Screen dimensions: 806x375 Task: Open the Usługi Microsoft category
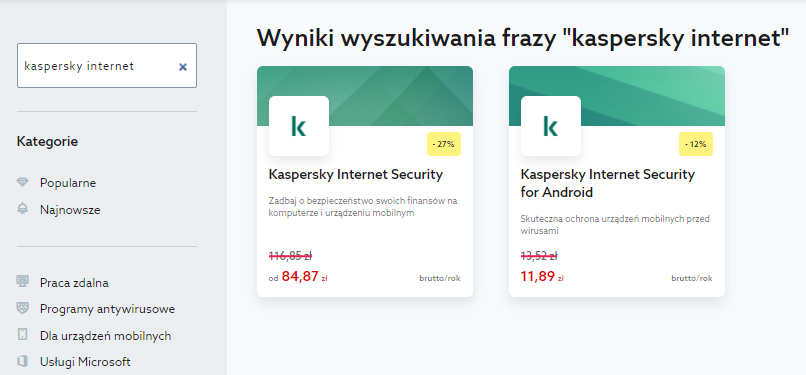point(85,362)
